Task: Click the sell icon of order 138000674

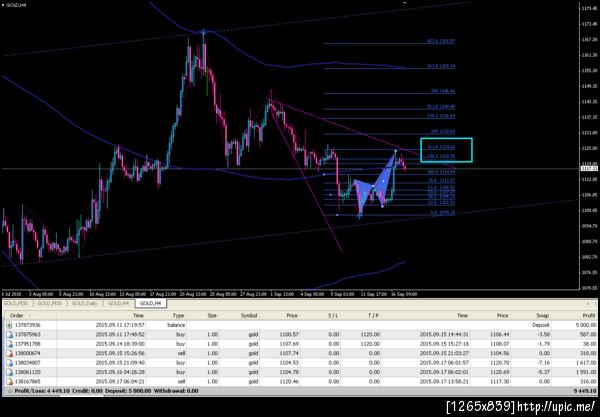Action: (9, 353)
